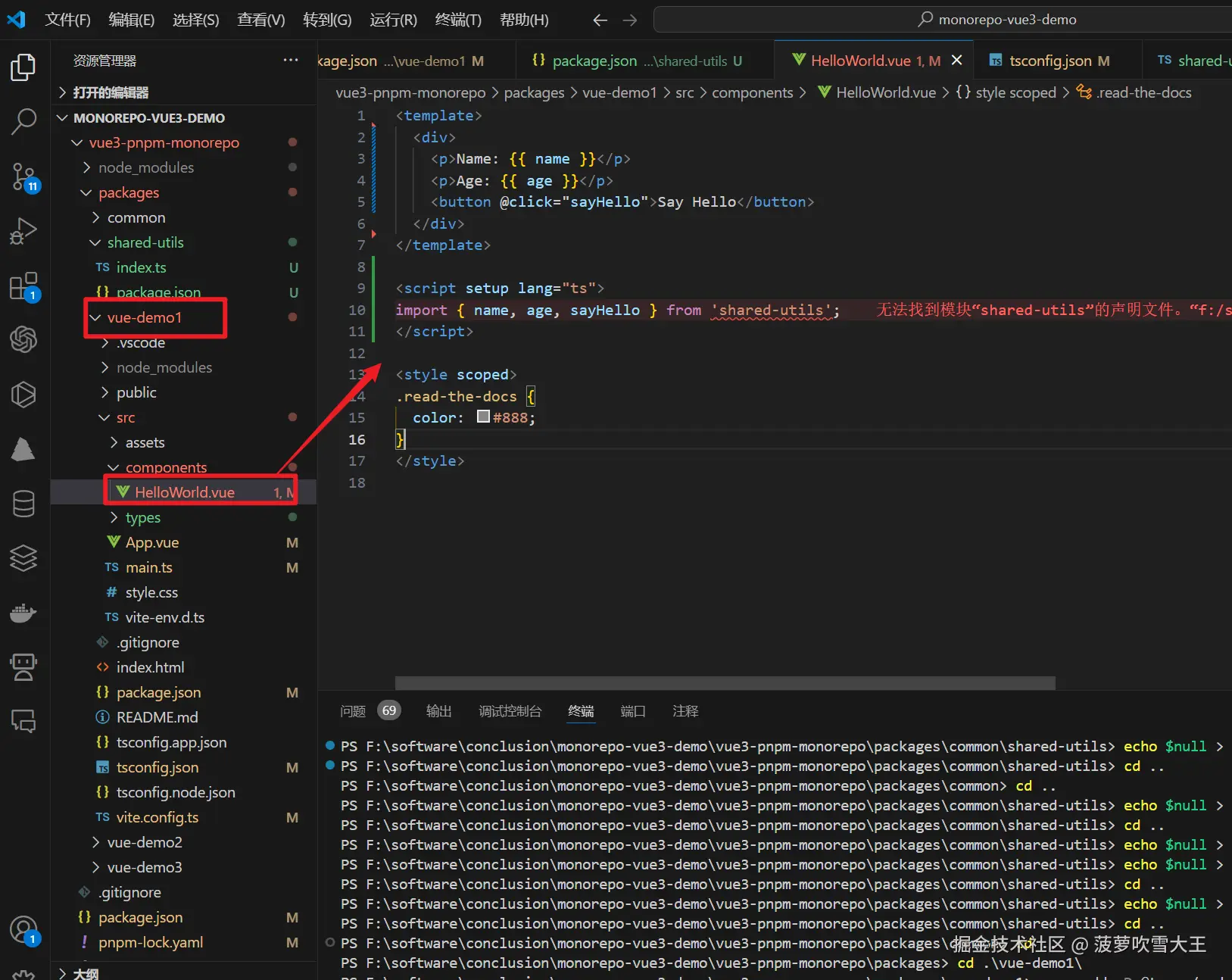Click the #888 color swatch

point(483,417)
